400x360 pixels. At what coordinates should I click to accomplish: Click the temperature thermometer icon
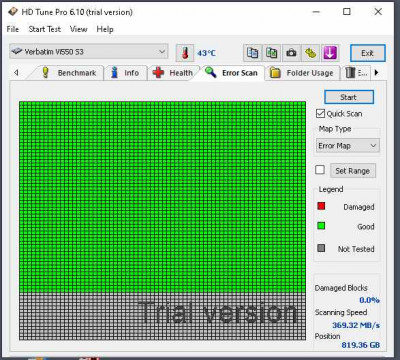(x=185, y=53)
